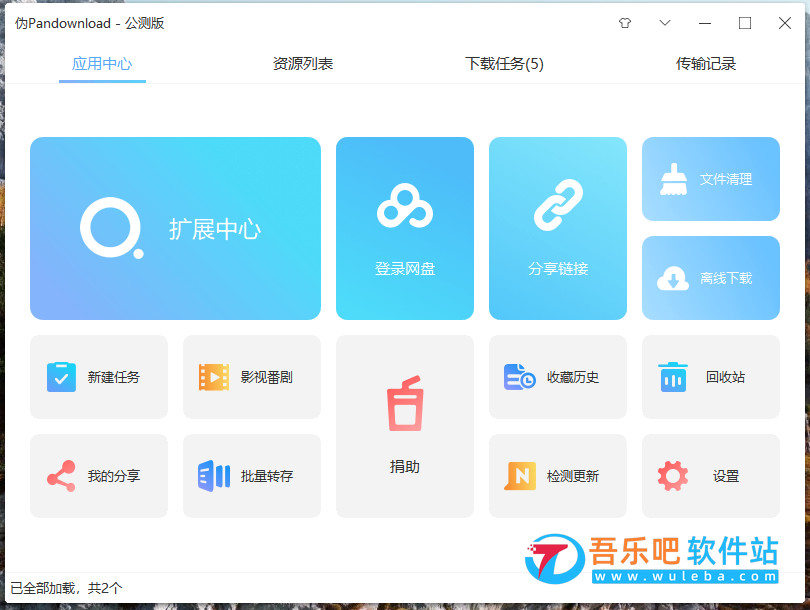
Task: Click the trash bin icon for 回收站
Action: (673, 377)
